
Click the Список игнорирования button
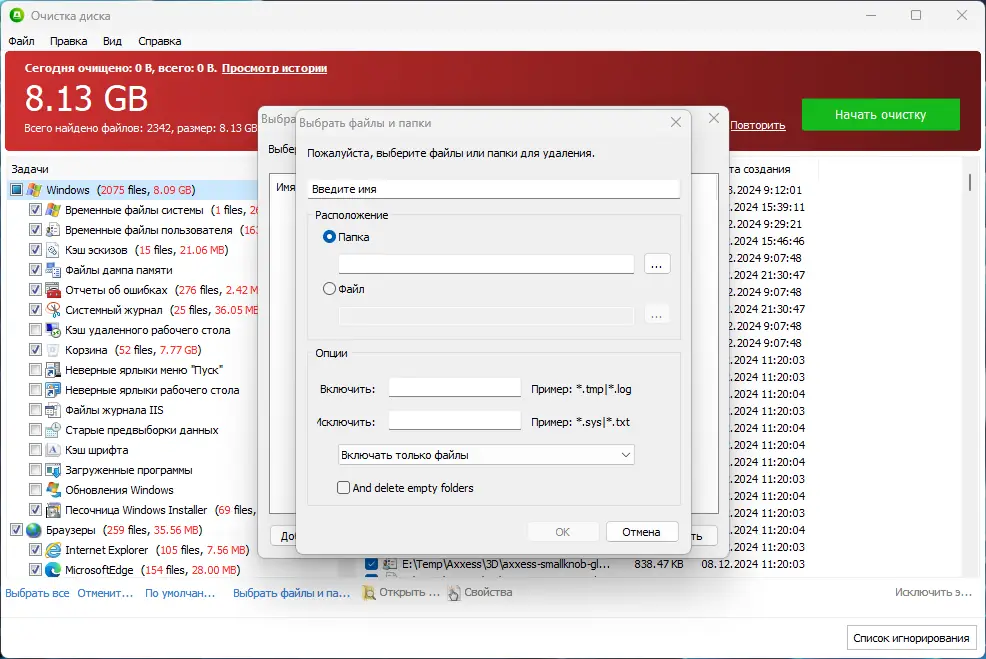click(x=911, y=638)
